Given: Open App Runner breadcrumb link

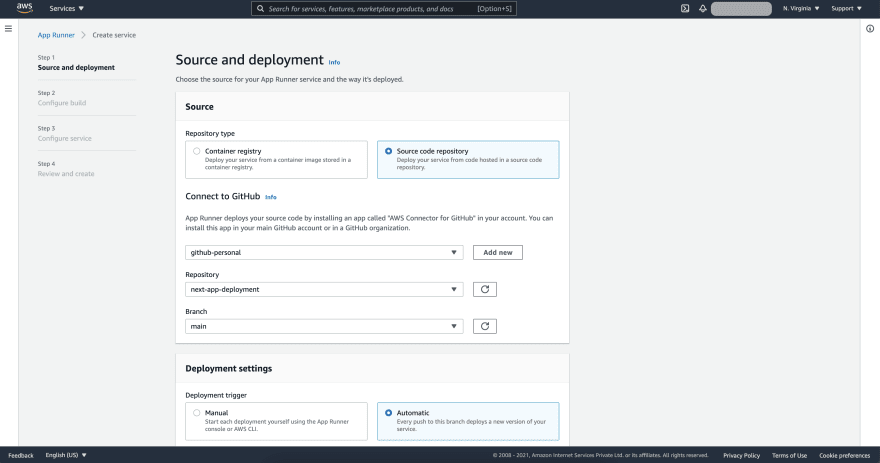Looking at the screenshot, I should 56,35.
